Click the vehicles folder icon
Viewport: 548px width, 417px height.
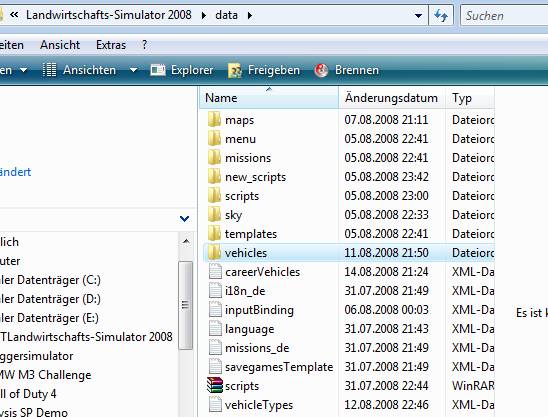pos(214,252)
